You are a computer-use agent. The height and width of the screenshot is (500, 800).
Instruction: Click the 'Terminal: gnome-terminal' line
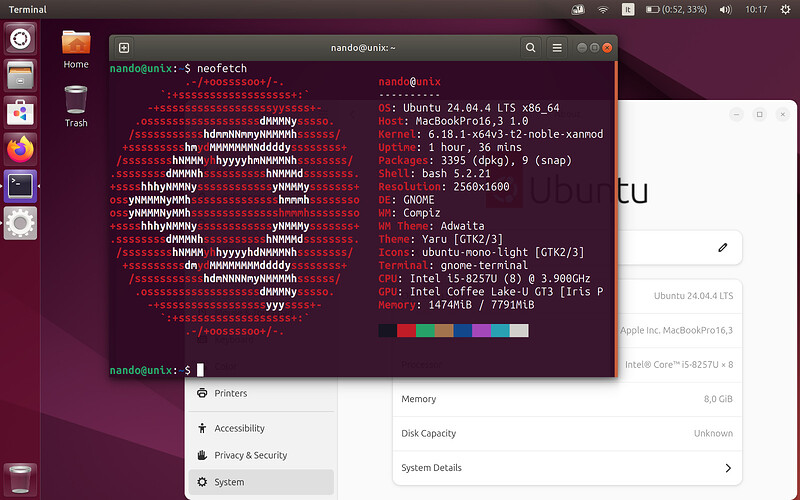tap(453, 265)
